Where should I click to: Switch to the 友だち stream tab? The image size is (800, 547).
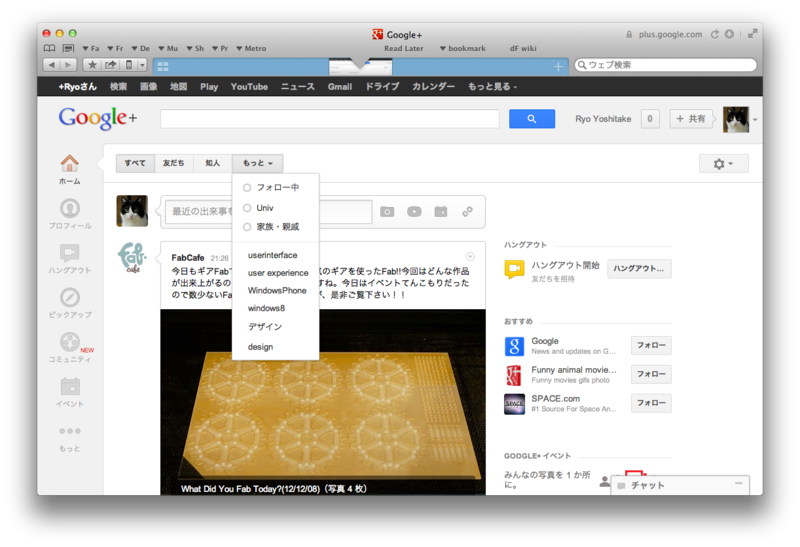(x=173, y=163)
